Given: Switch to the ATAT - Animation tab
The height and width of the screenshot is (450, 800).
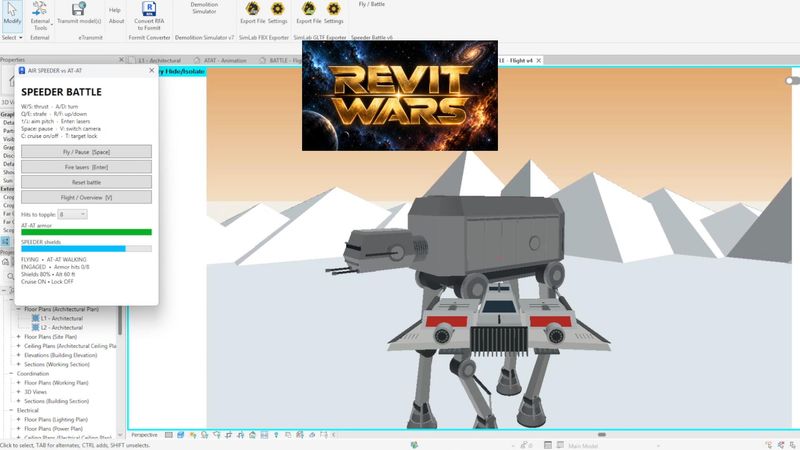Looking at the screenshot, I should pyautogui.click(x=220, y=60).
